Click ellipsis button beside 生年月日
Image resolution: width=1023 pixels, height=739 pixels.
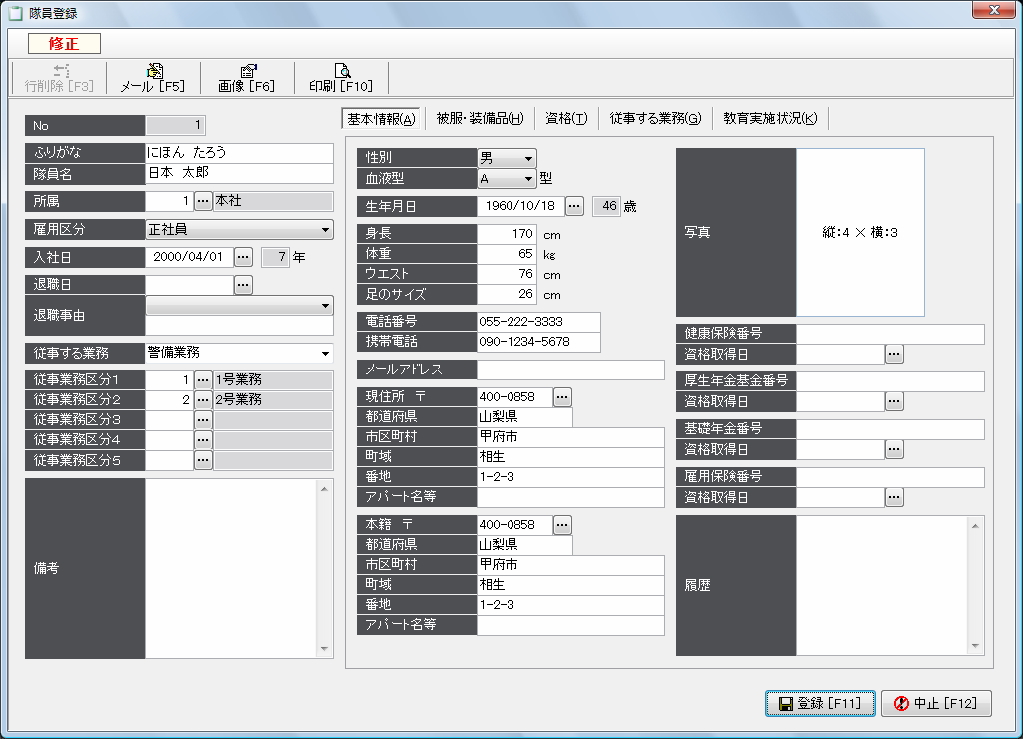click(574, 206)
